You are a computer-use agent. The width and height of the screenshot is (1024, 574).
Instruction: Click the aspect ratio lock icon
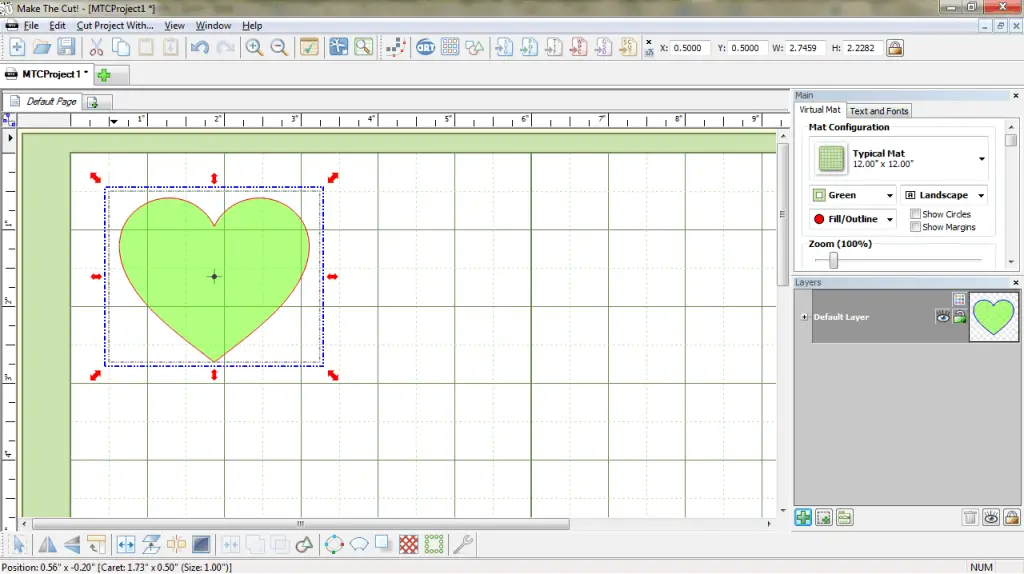(895, 48)
